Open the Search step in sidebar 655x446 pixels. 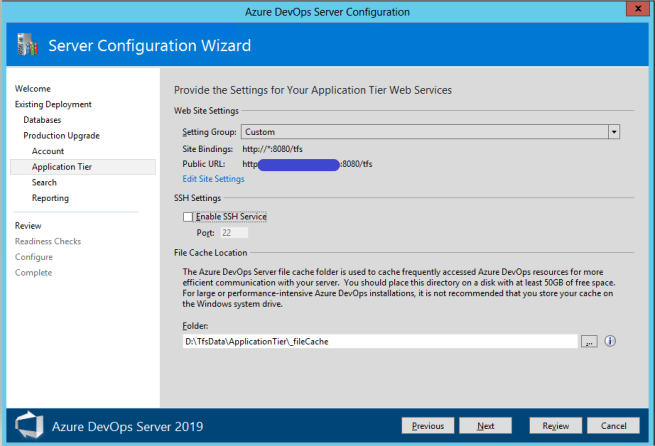[44, 182]
